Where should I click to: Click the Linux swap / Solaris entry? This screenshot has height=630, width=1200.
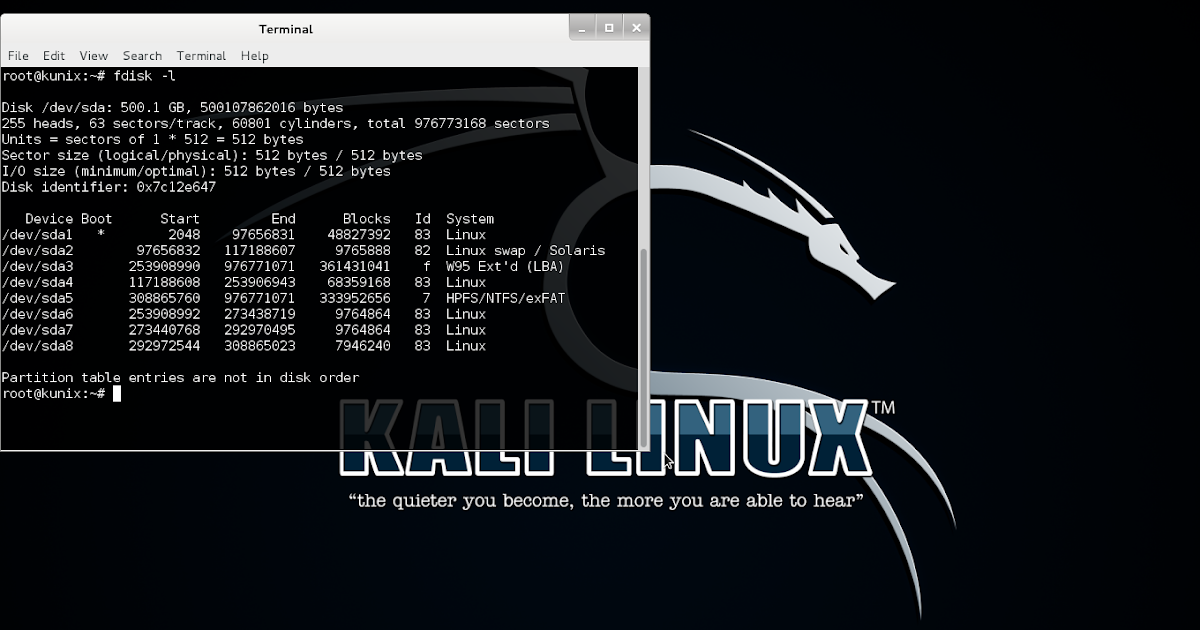coord(525,250)
